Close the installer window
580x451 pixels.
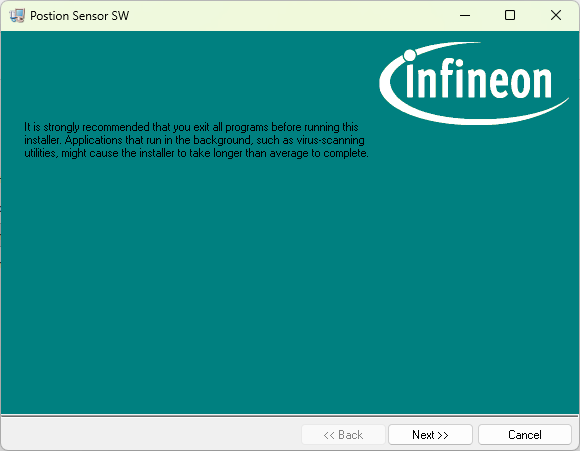pos(556,16)
